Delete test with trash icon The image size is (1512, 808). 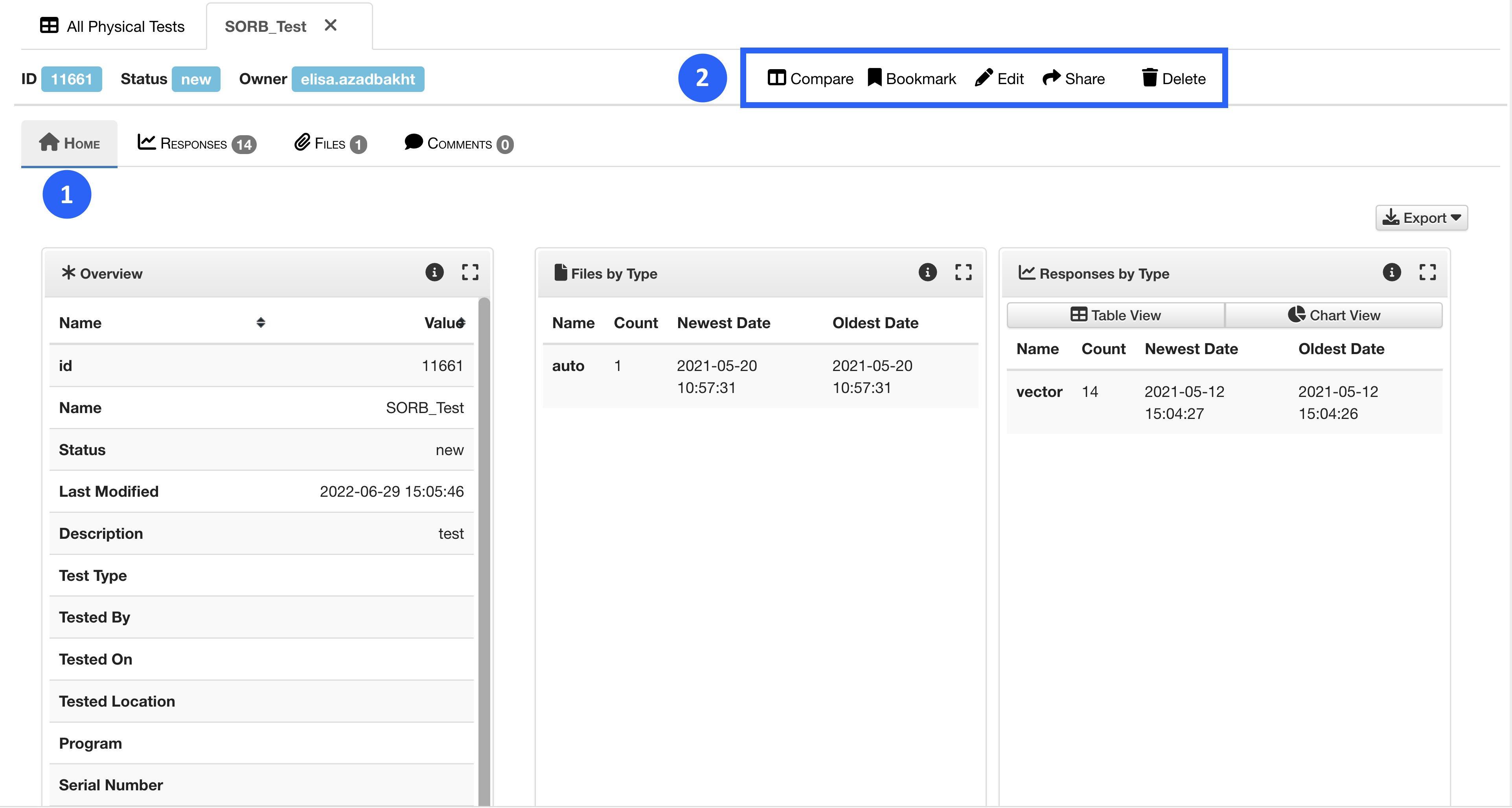click(1149, 78)
